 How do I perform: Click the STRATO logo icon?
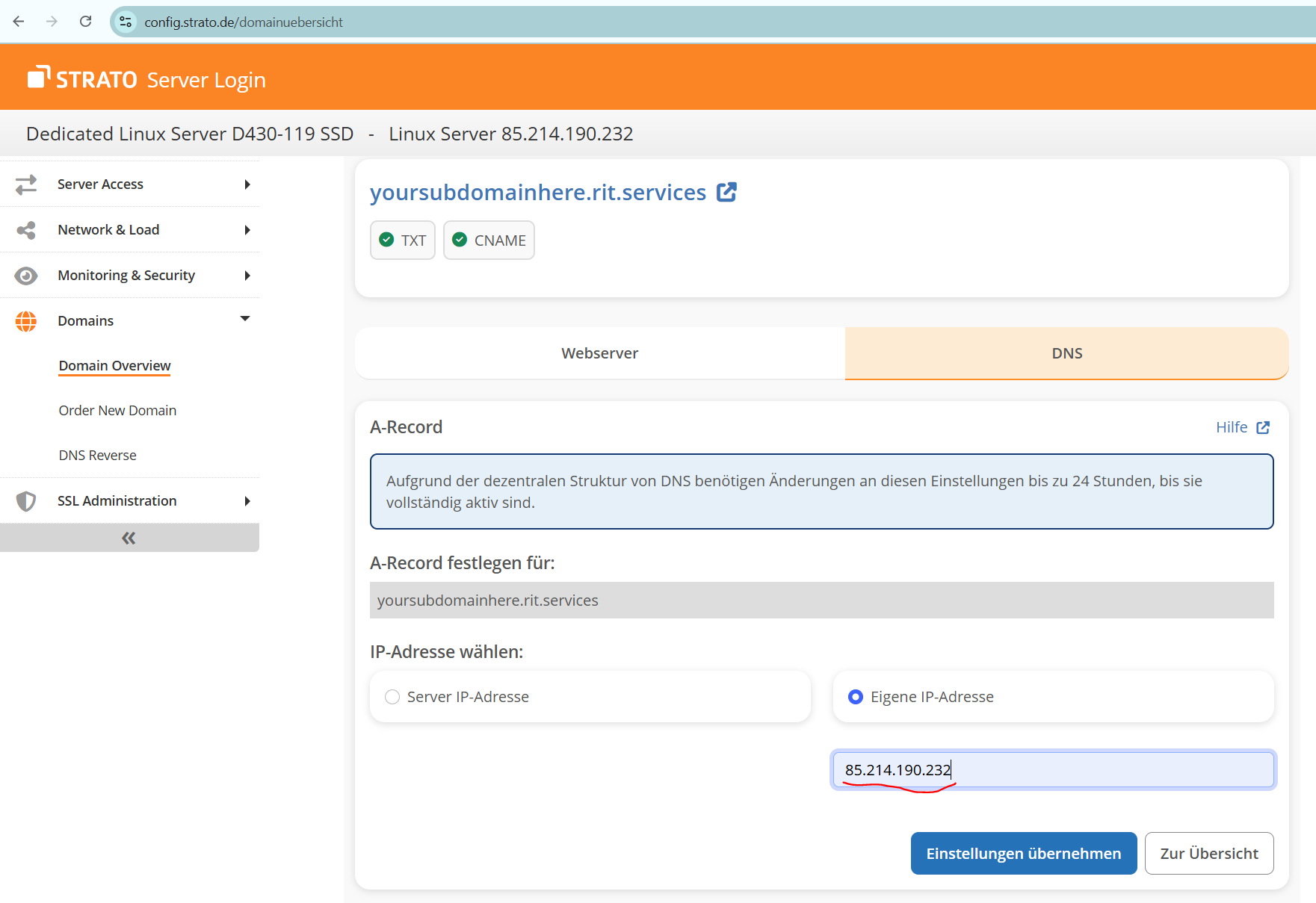[39, 77]
